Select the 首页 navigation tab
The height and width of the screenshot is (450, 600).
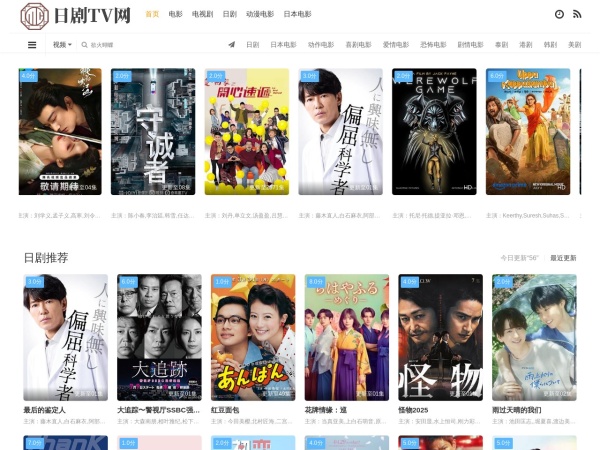click(x=152, y=14)
